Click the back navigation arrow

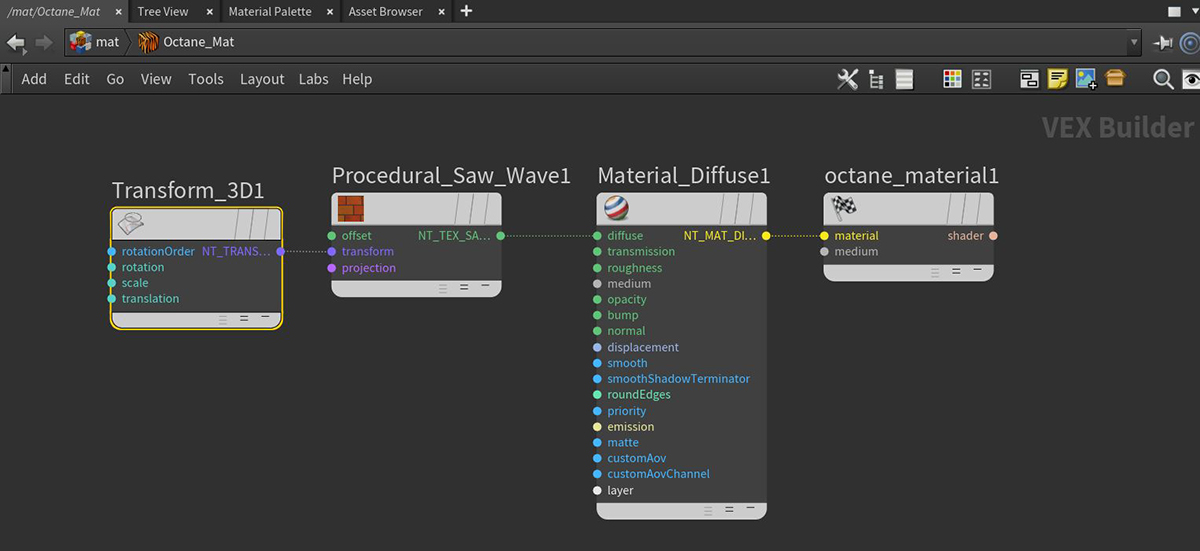(x=16, y=42)
